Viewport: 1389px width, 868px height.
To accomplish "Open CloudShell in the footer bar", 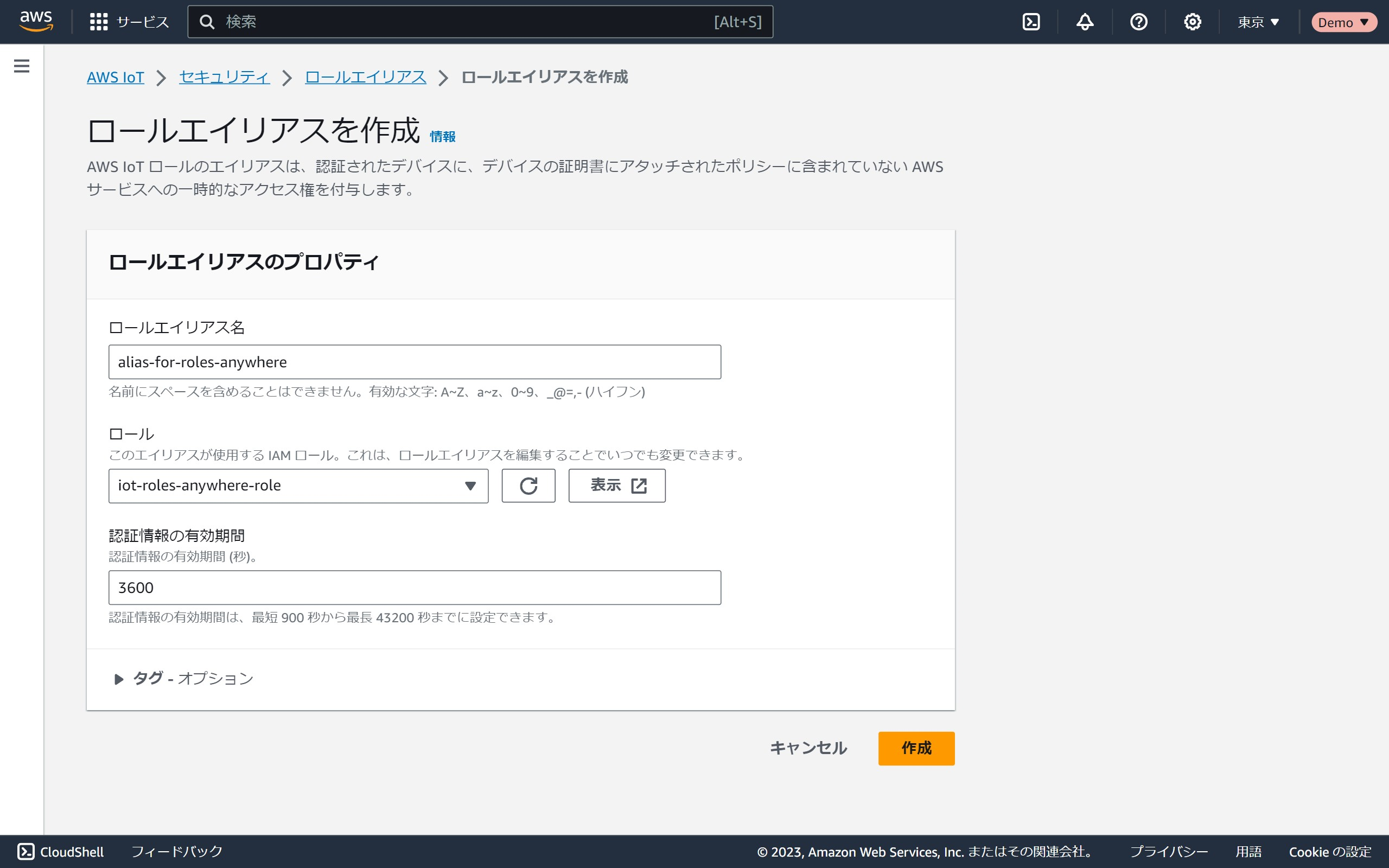I will point(61,851).
